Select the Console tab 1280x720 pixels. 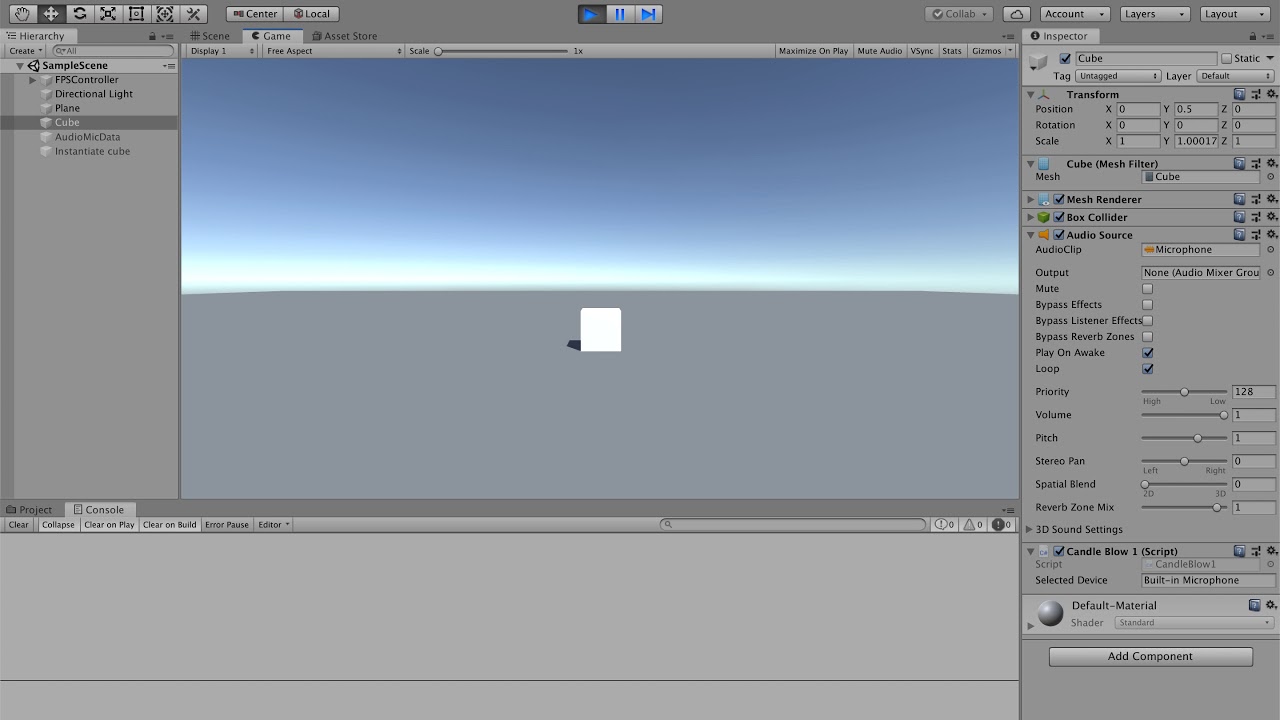click(99, 510)
